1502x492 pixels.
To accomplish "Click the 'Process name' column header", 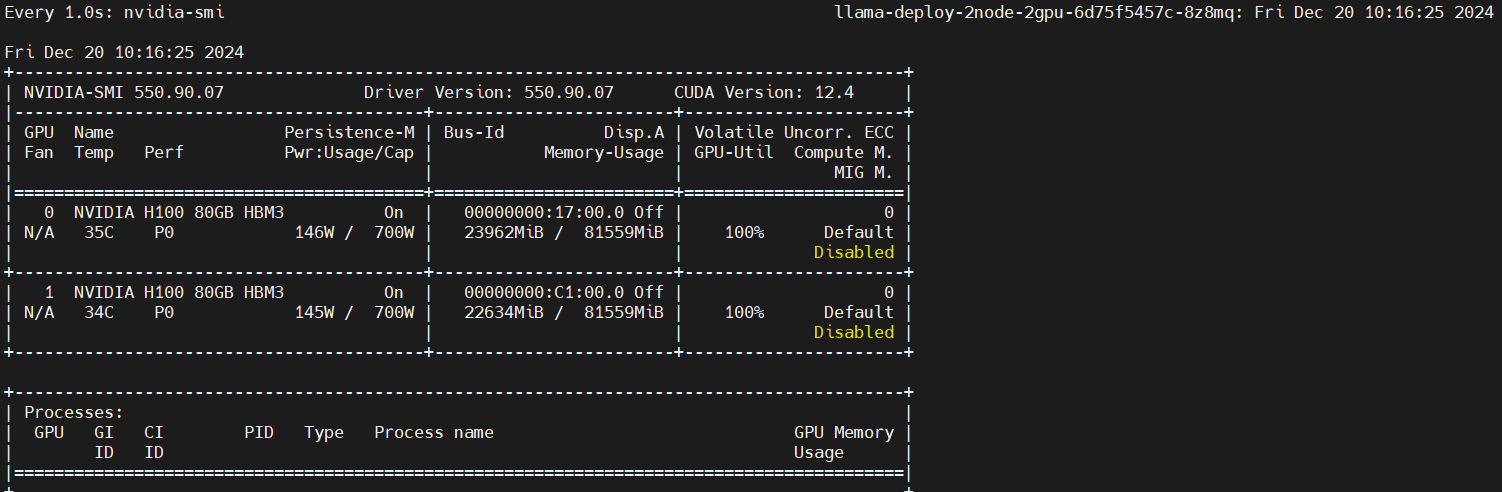I will coord(434,432).
